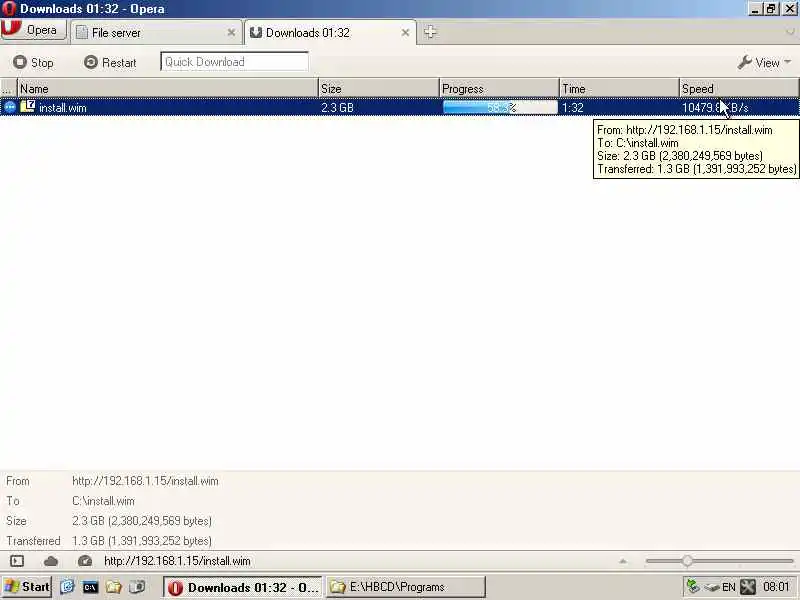Close the File server tab
The image size is (800, 600).
coord(231,33)
